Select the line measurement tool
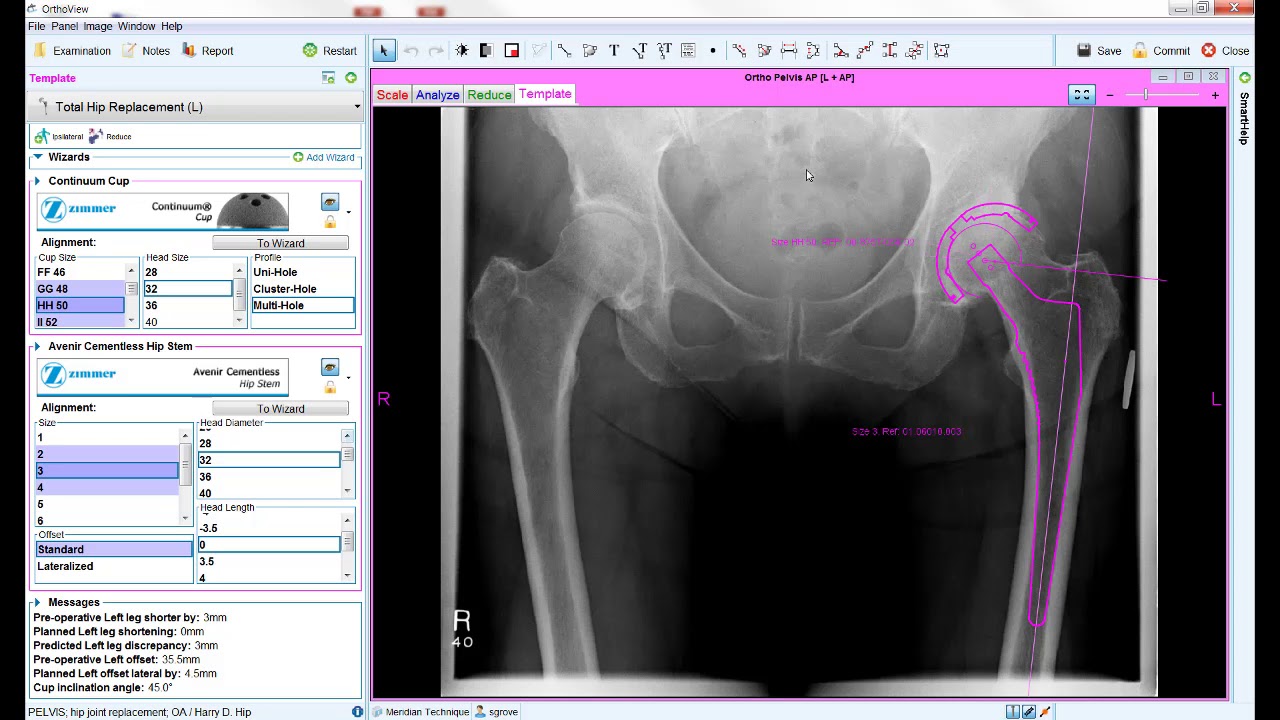1280x720 pixels. 564,50
